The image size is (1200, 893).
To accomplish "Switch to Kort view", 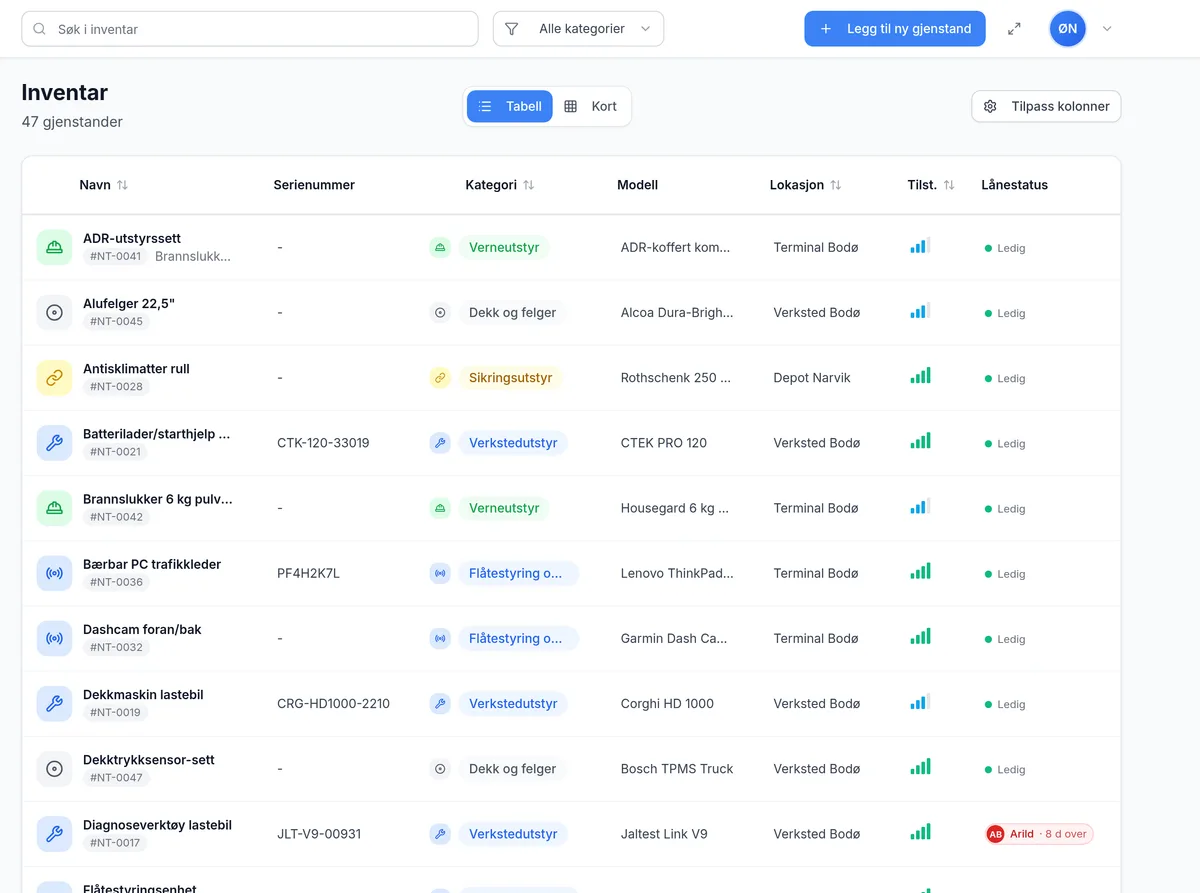I will tap(591, 106).
